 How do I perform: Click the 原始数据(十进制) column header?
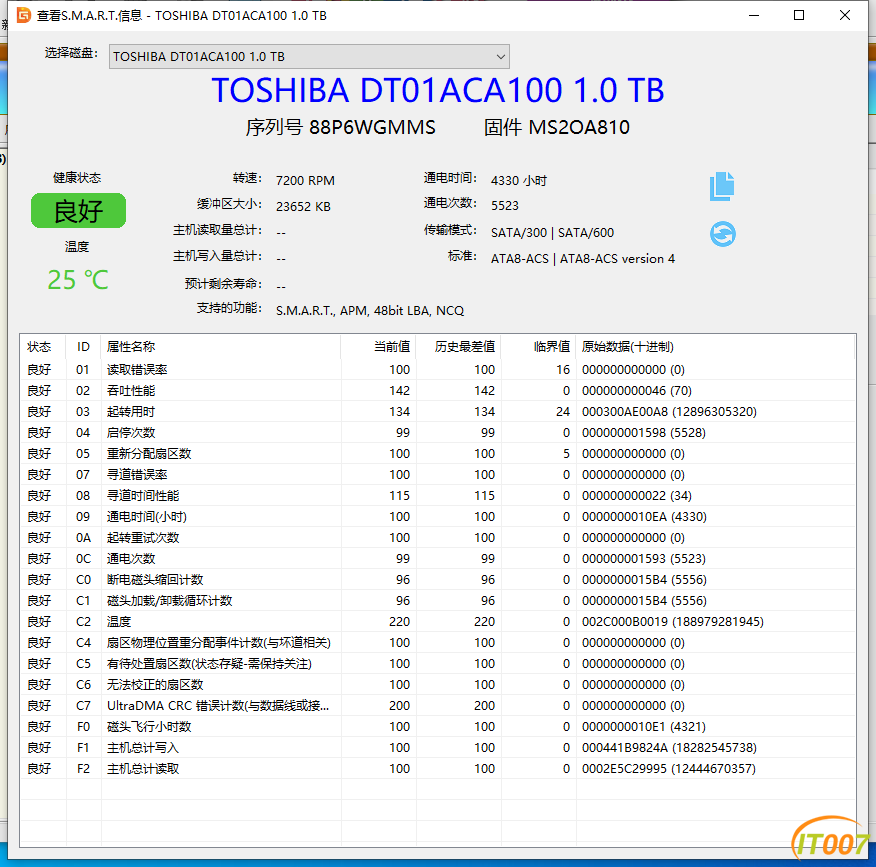click(715, 346)
